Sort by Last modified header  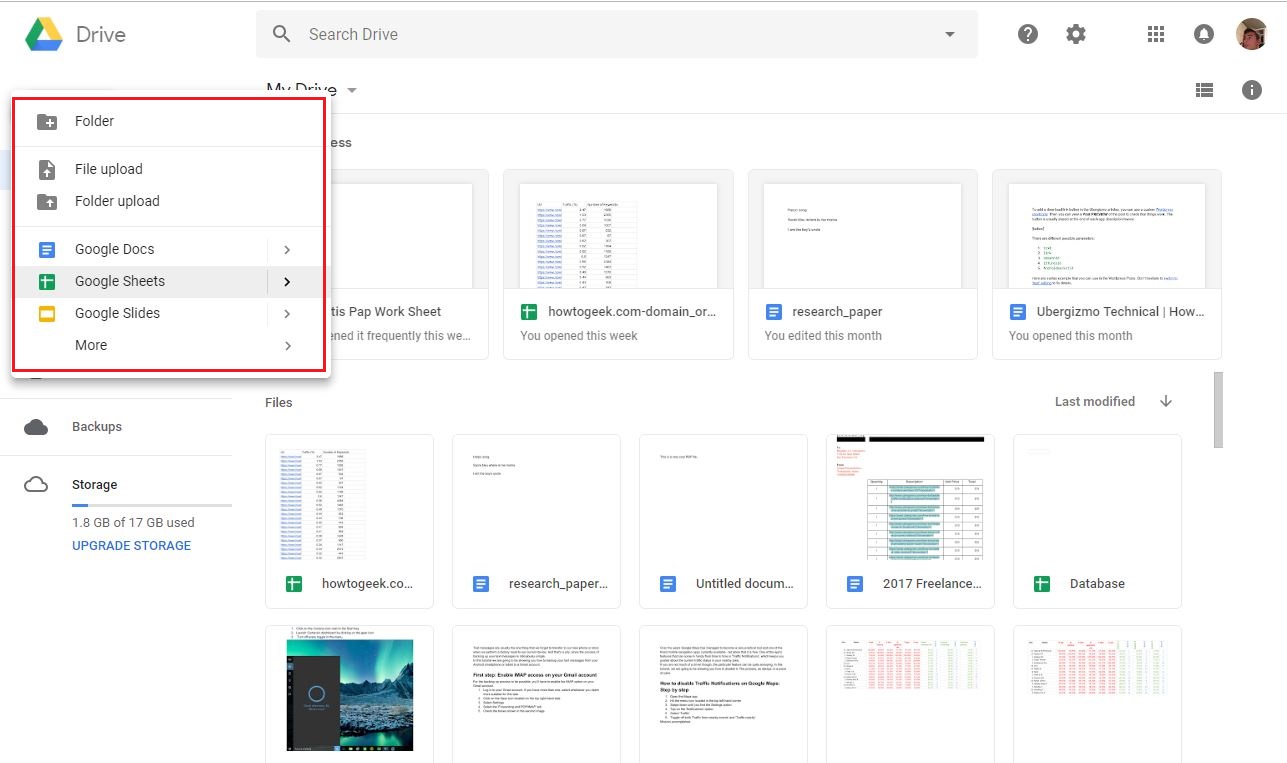pyautogui.click(x=1095, y=401)
